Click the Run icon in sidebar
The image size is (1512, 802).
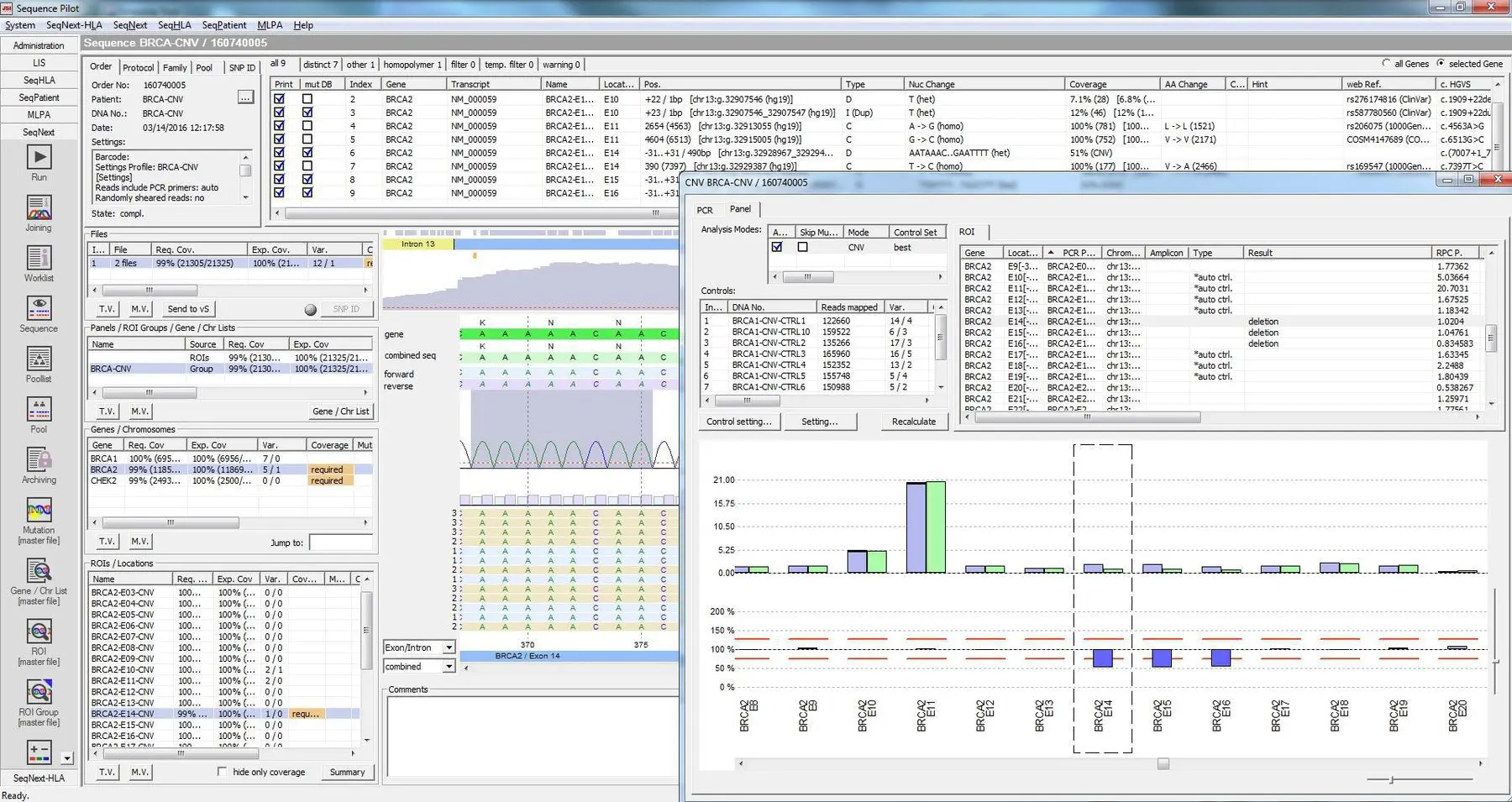(39, 158)
